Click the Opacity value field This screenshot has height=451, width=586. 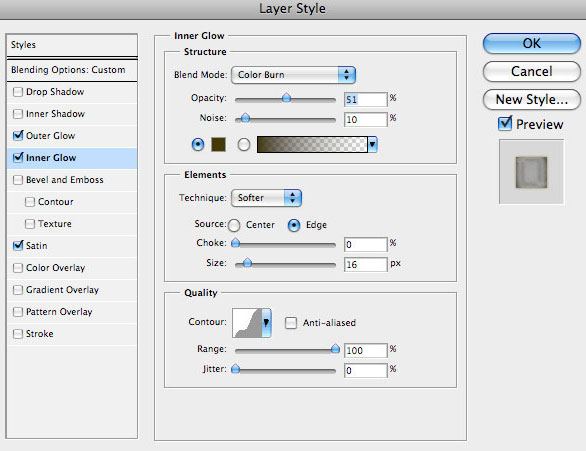(365, 100)
